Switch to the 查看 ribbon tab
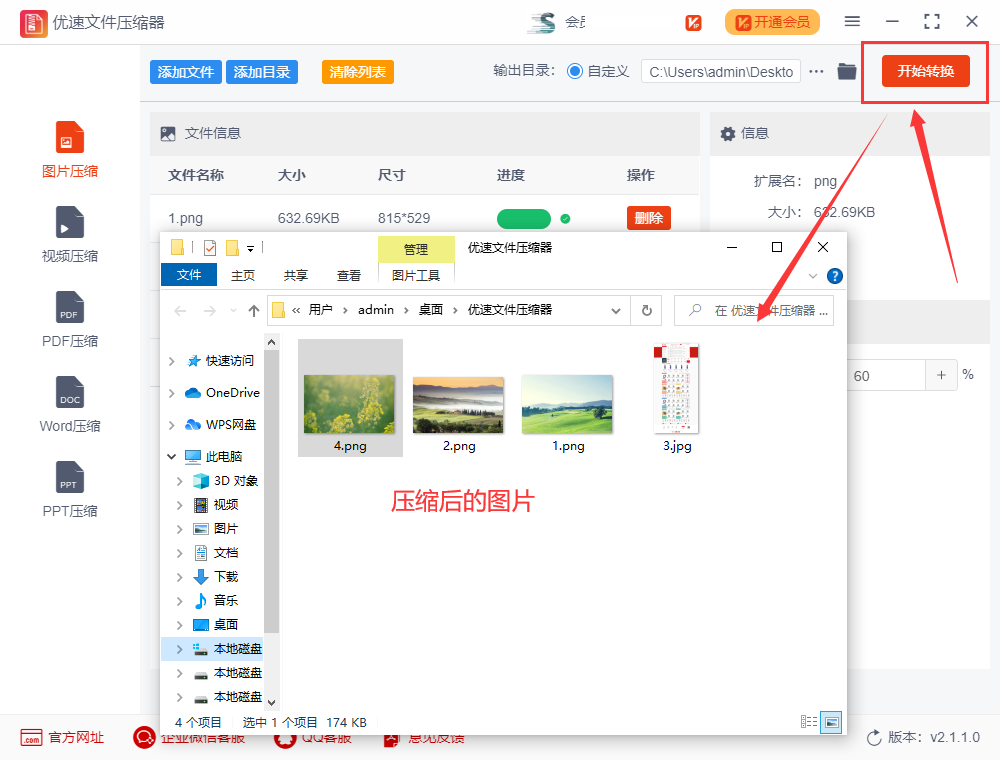 [348, 275]
